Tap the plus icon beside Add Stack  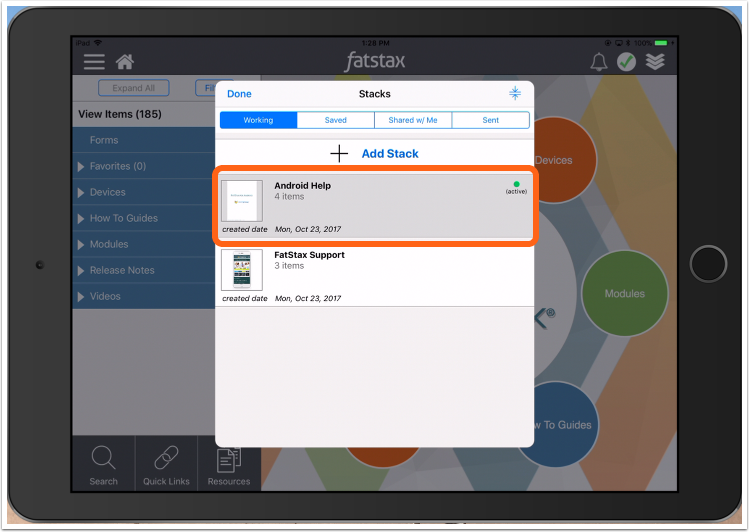pos(339,154)
